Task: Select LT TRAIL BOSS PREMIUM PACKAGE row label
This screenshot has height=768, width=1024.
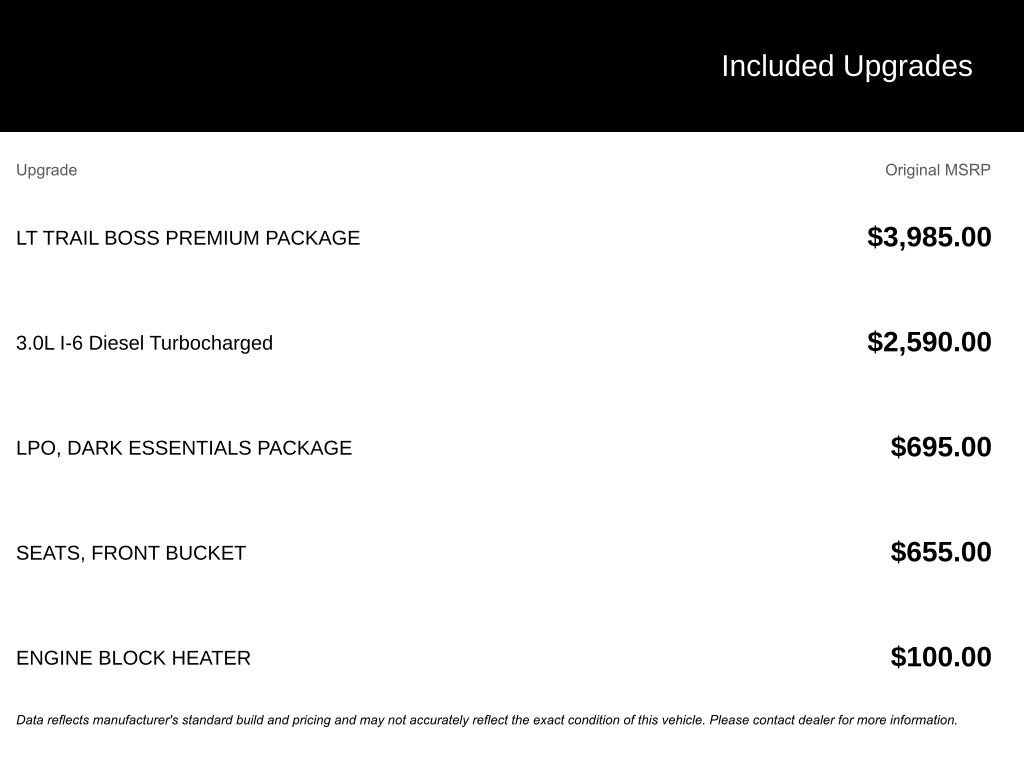Action: pyautogui.click(x=188, y=238)
